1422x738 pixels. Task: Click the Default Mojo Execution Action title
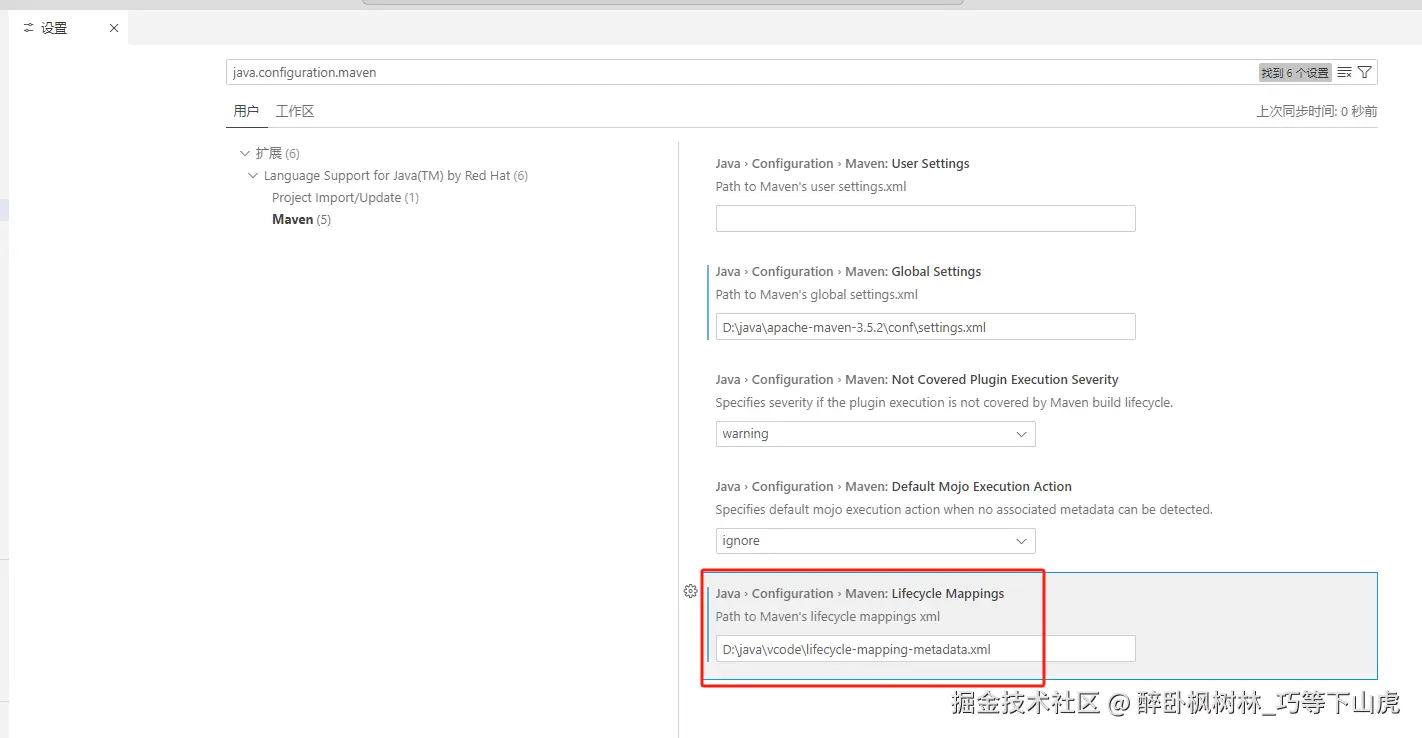(x=894, y=486)
